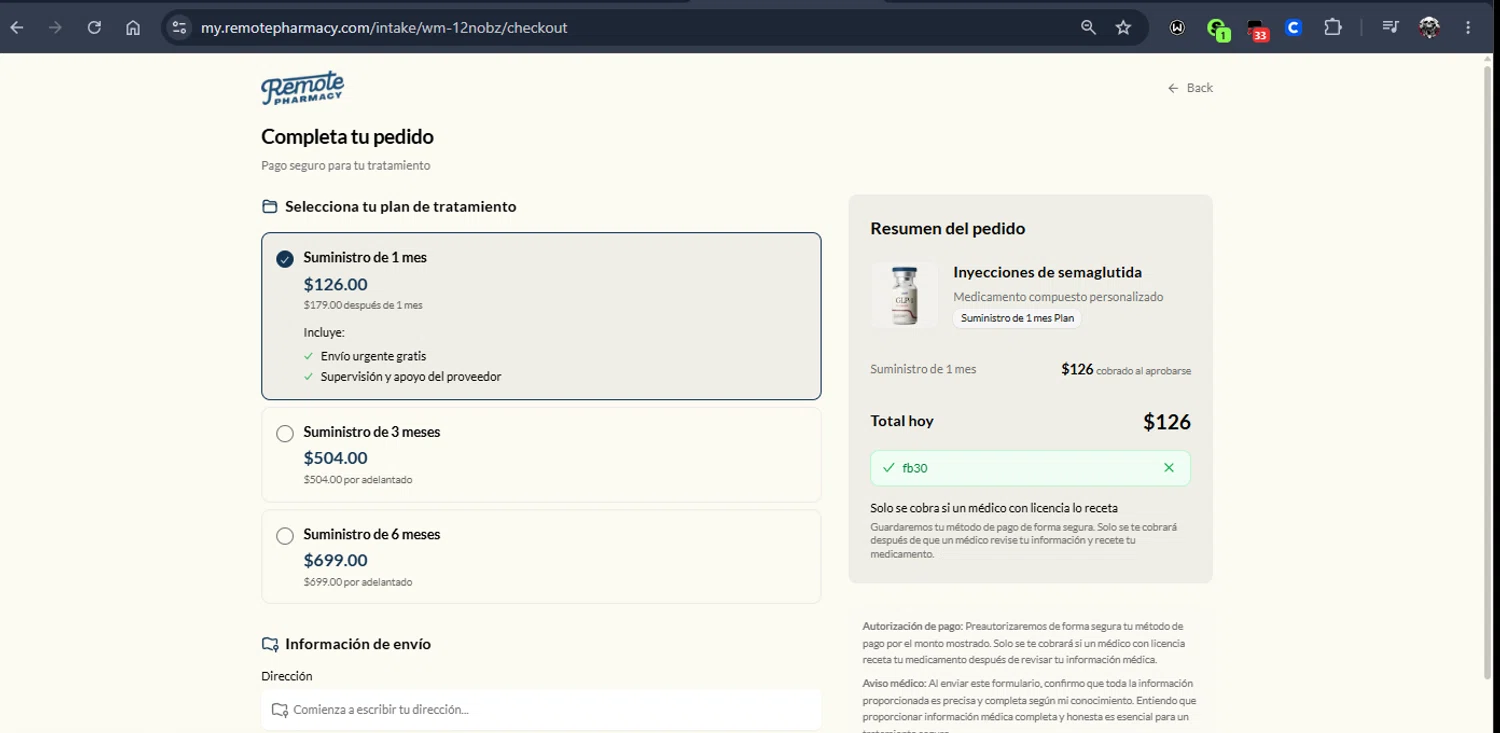Click the Total hoy $126 amount
This screenshot has width=1500, height=733.
pyautogui.click(x=1167, y=422)
